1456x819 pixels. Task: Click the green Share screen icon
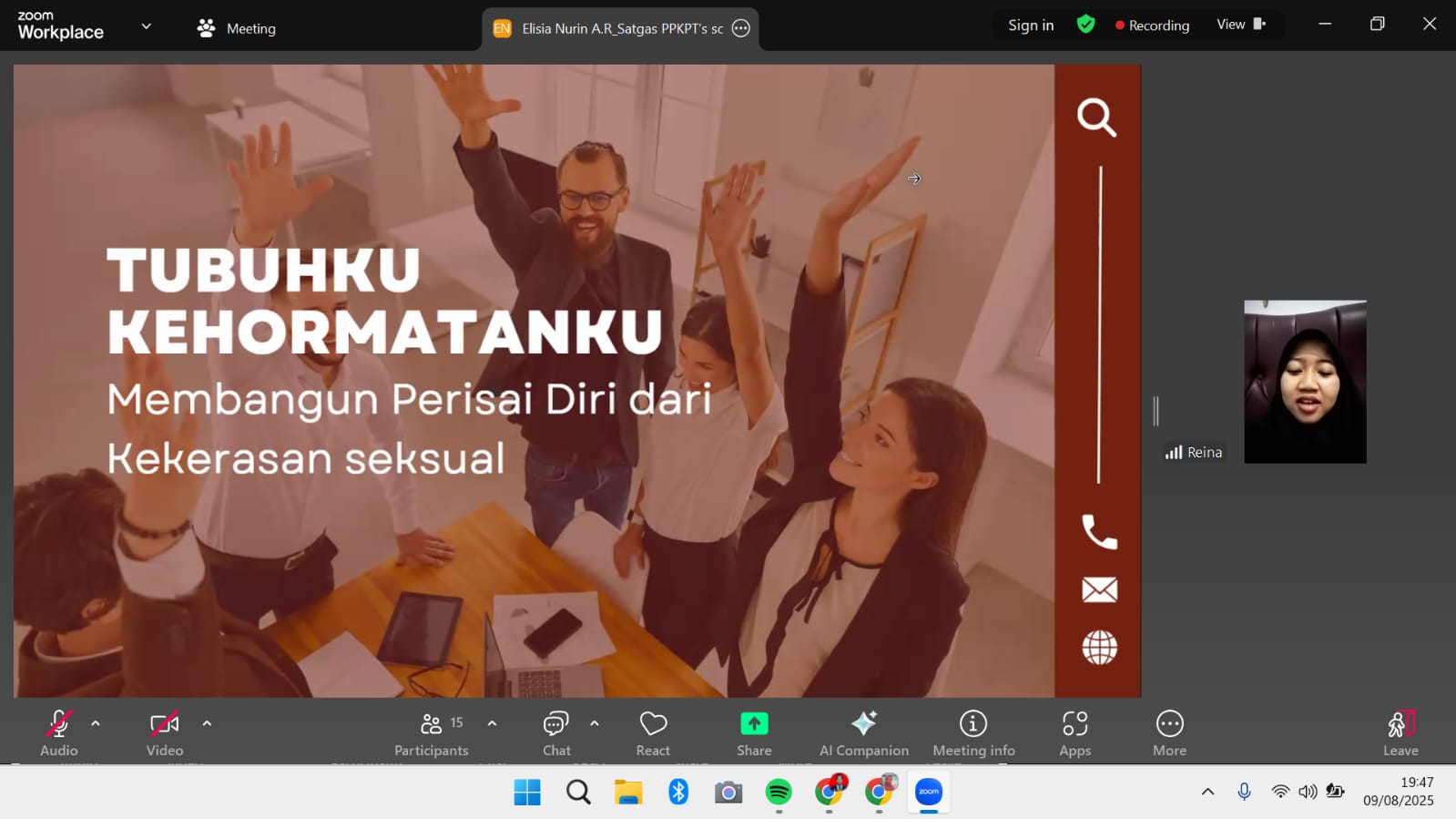[754, 723]
